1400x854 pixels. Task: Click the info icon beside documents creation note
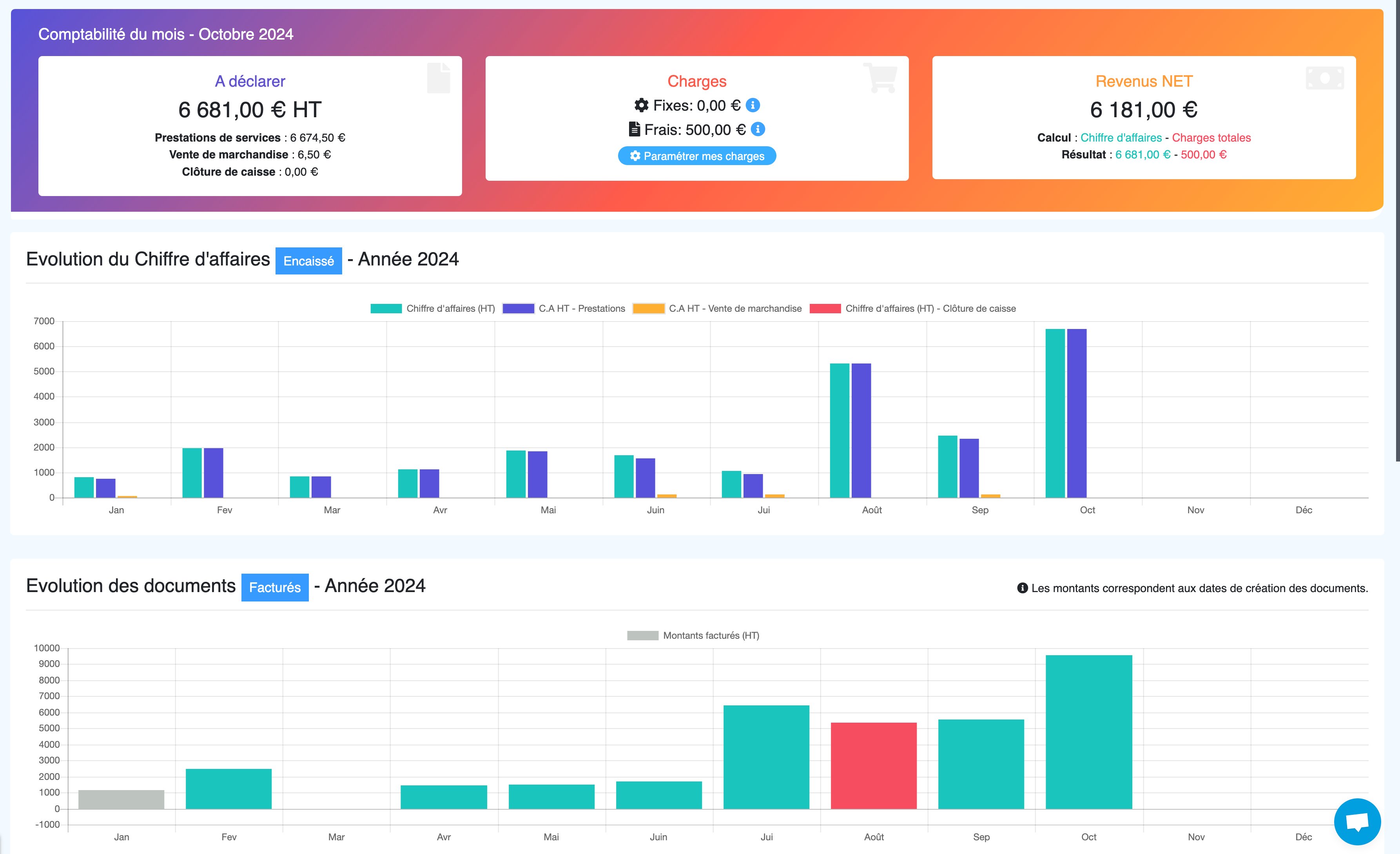coord(1022,588)
